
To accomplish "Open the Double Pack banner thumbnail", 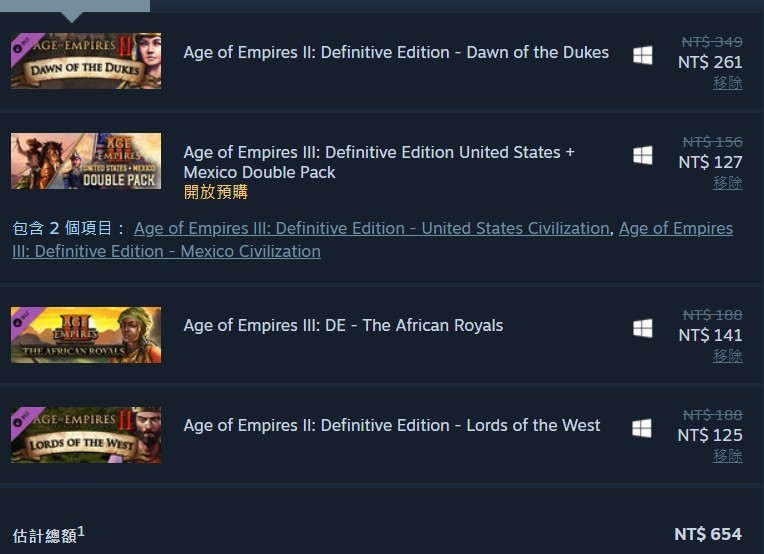I will (86, 161).
